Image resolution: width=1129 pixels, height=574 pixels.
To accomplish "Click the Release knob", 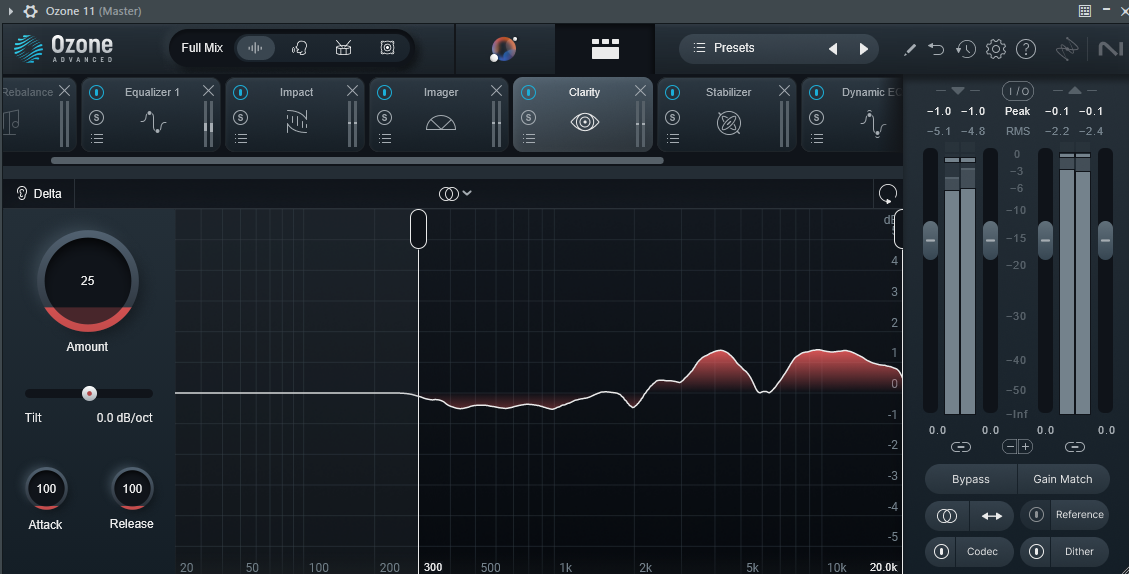I will (x=132, y=489).
